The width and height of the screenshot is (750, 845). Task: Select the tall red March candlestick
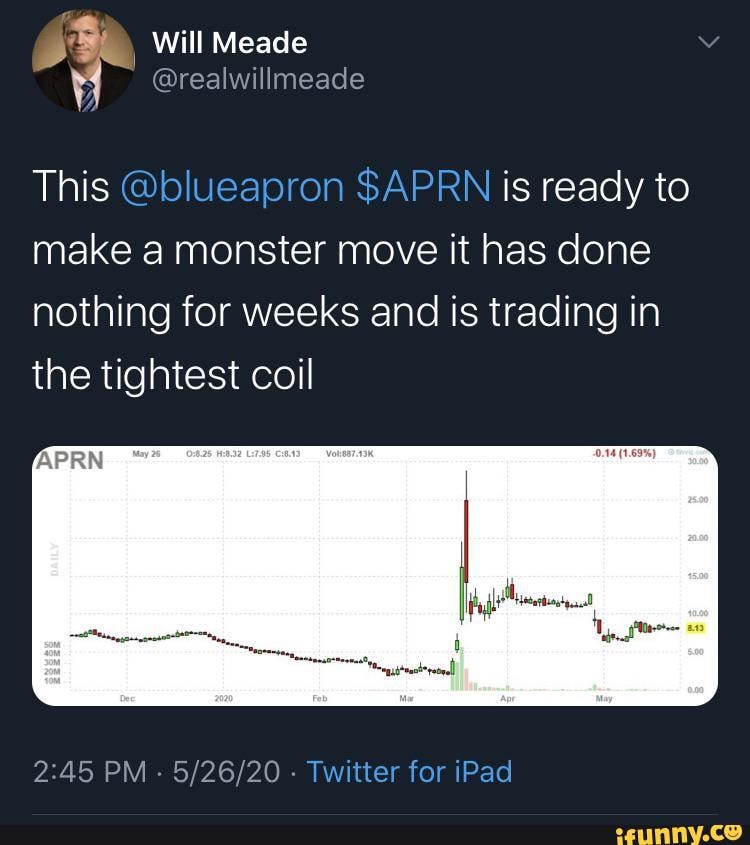466,530
